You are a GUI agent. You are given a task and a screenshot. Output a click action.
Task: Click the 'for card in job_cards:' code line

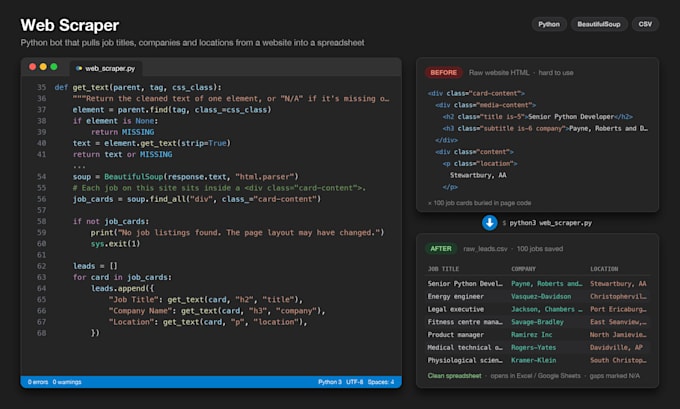[x=122, y=277]
